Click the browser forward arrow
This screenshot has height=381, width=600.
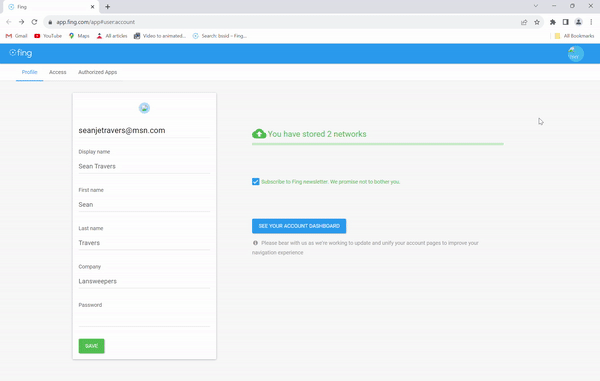21,22
